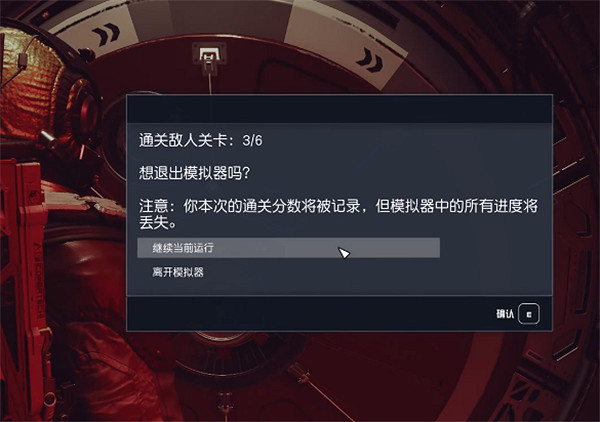Click the gold foil astronaut helmet
Viewport: 600px width, 422px height.
(x=31, y=82)
